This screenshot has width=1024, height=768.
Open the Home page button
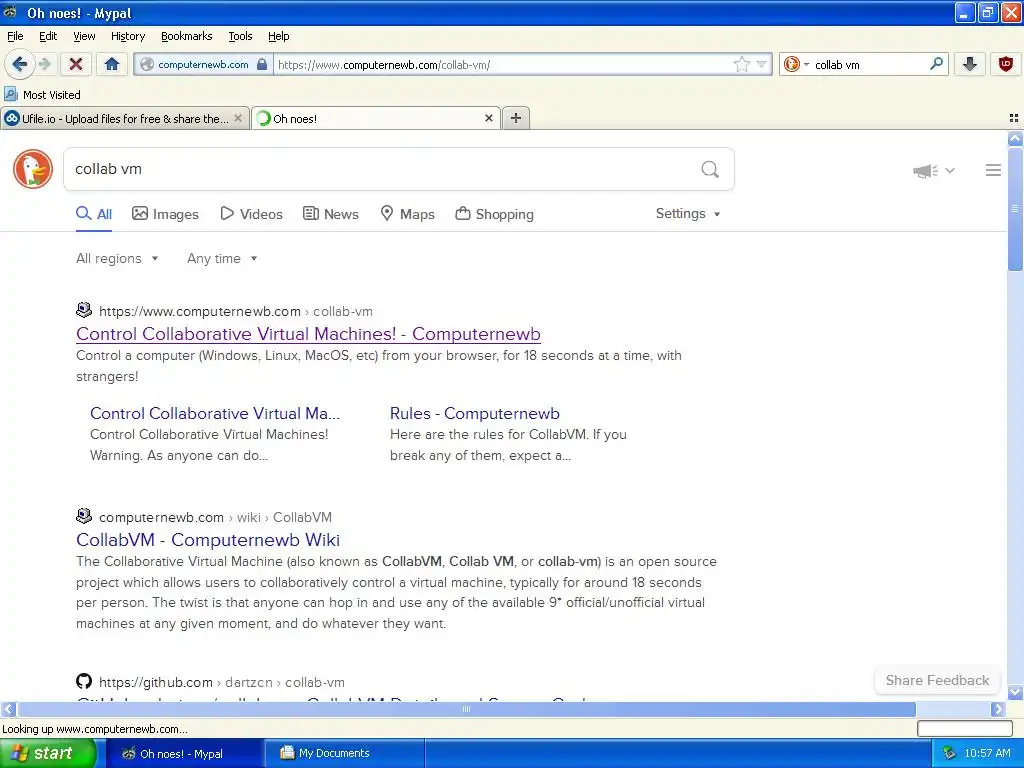coord(112,64)
